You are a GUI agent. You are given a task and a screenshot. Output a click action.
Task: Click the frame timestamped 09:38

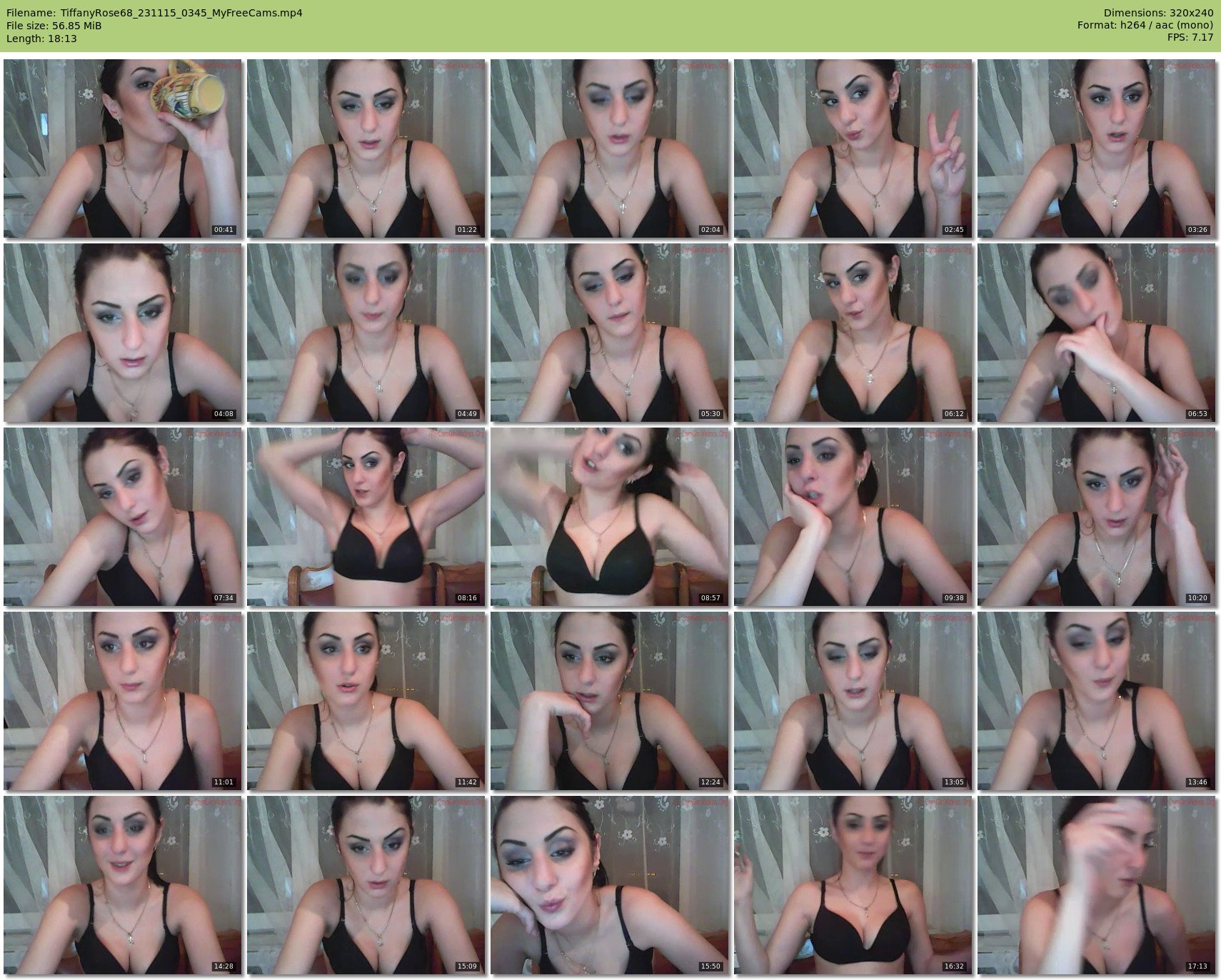tap(853, 517)
